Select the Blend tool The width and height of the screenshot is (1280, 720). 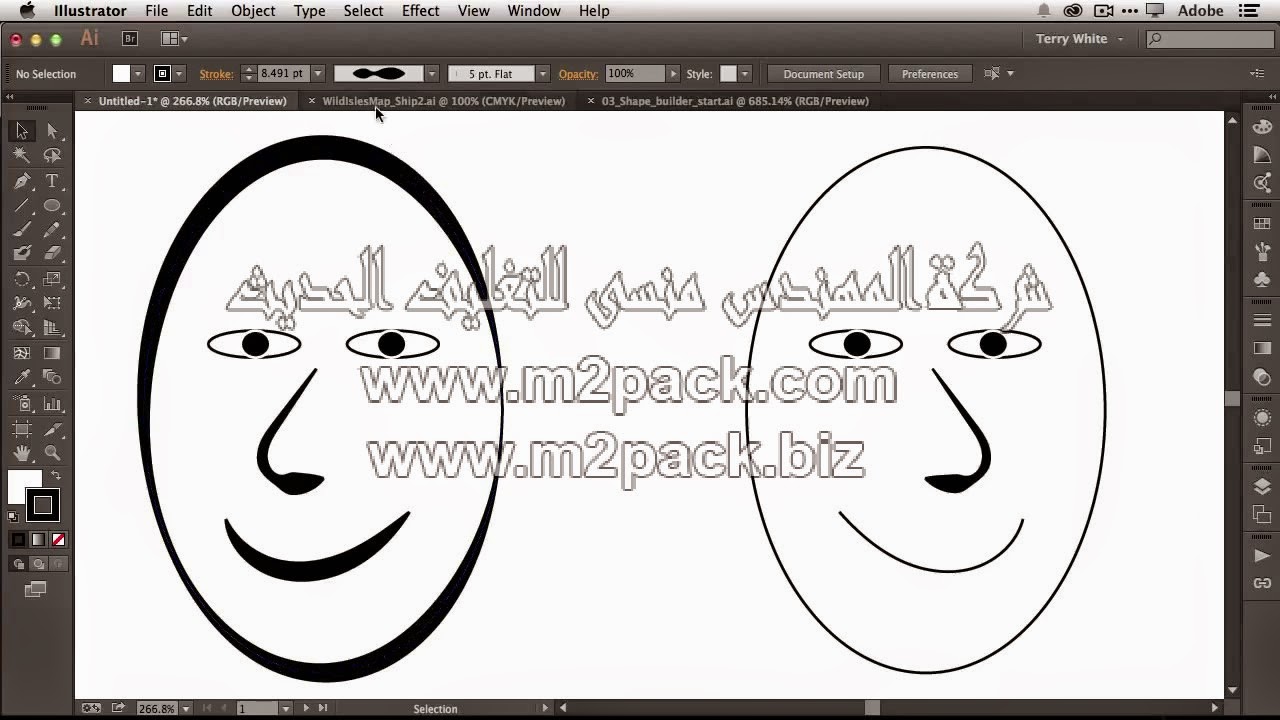(52, 378)
